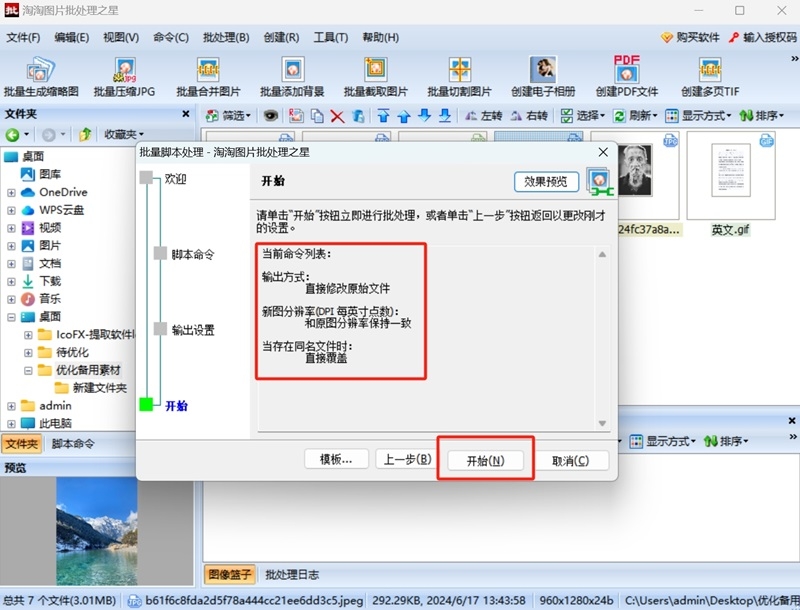Screen dimensions: 800x610
Task: Open the 筛选 filter dropdown
Action: (228, 116)
